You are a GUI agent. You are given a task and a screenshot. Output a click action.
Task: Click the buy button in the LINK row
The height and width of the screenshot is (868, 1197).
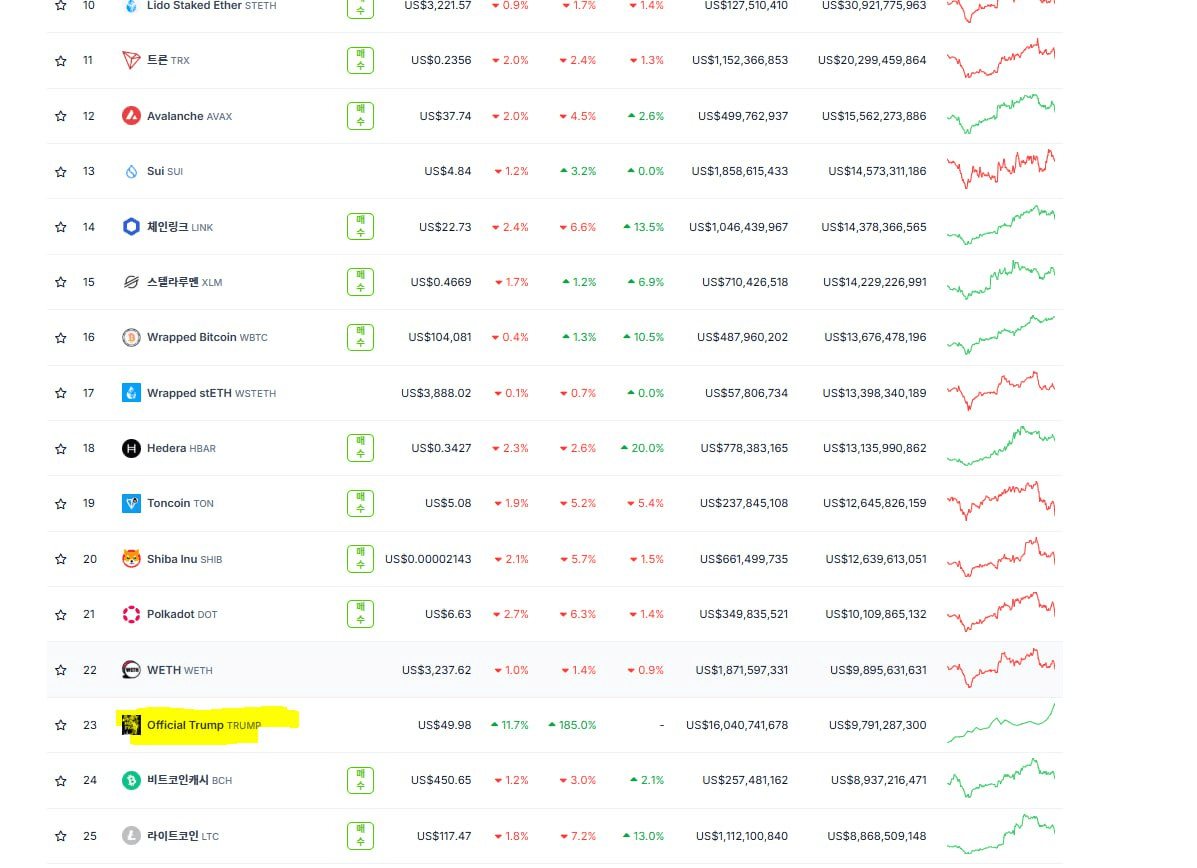[x=360, y=227]
